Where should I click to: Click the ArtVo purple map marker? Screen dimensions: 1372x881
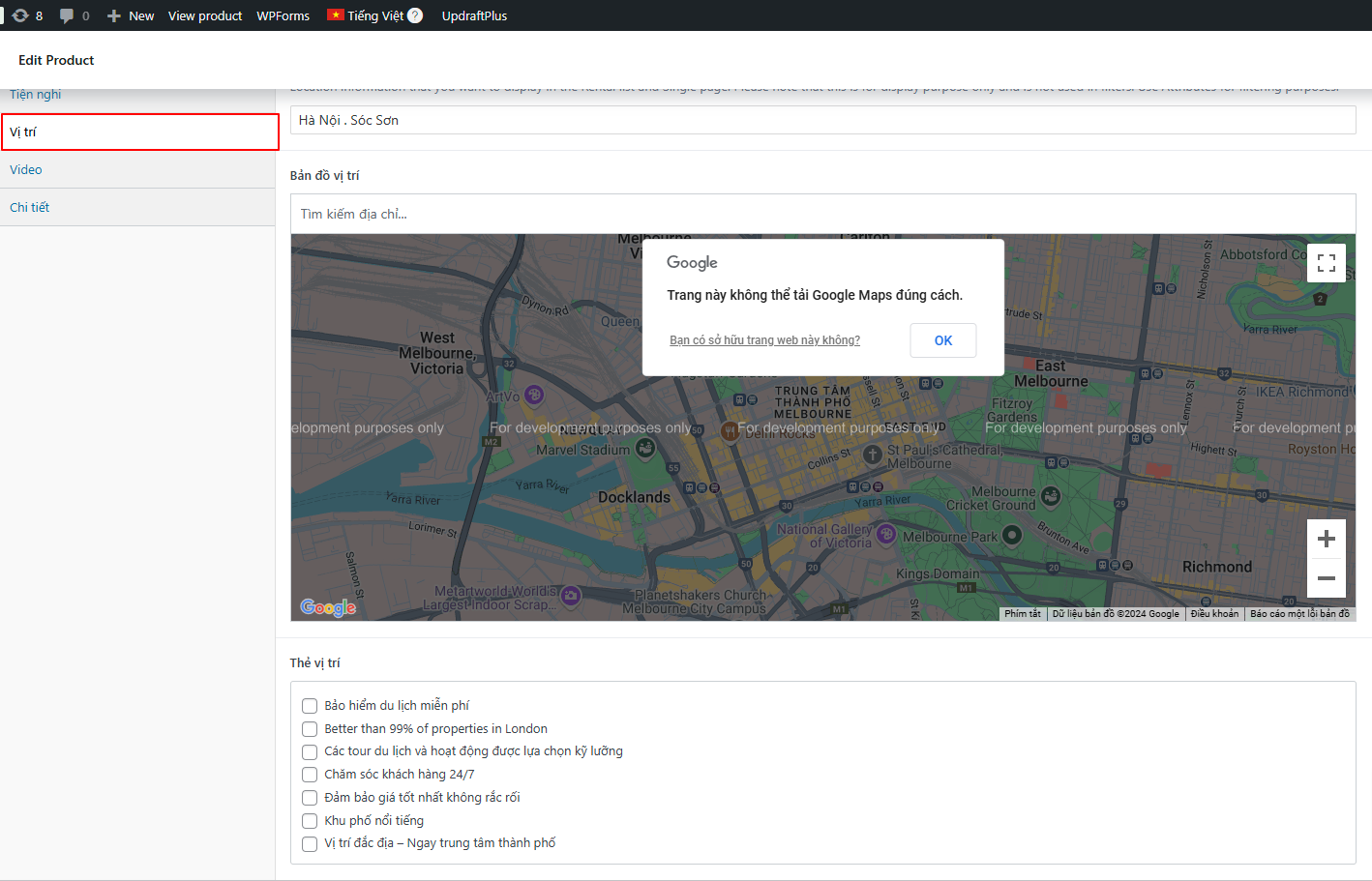[x=533, y=395]
